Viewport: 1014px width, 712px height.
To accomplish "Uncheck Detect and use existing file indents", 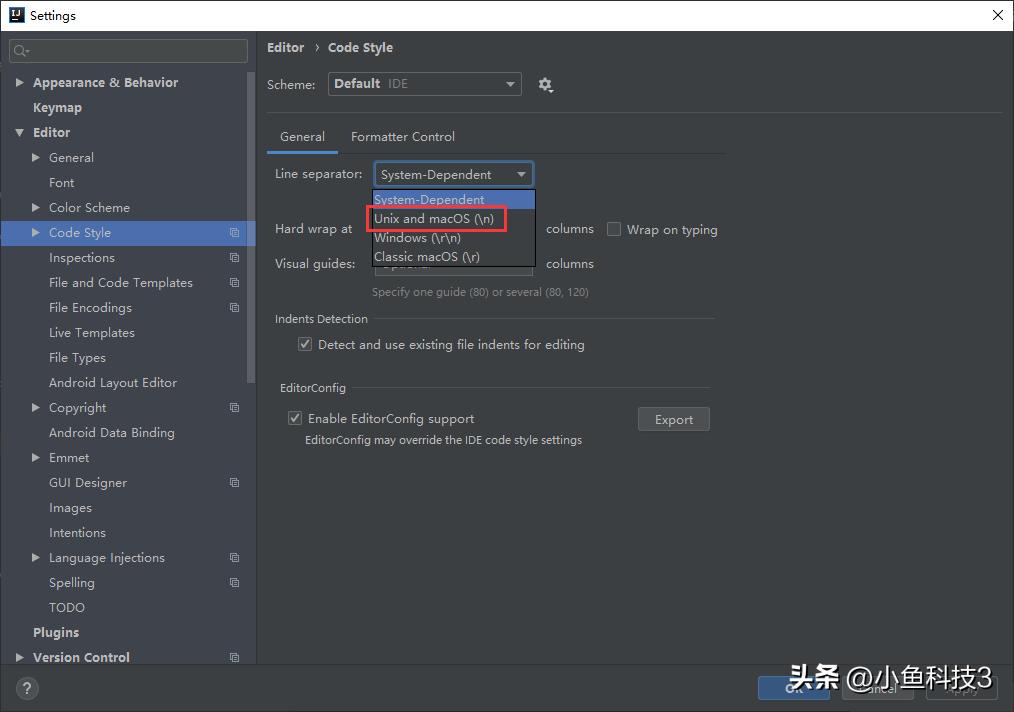I will click(x=305, y=344).
